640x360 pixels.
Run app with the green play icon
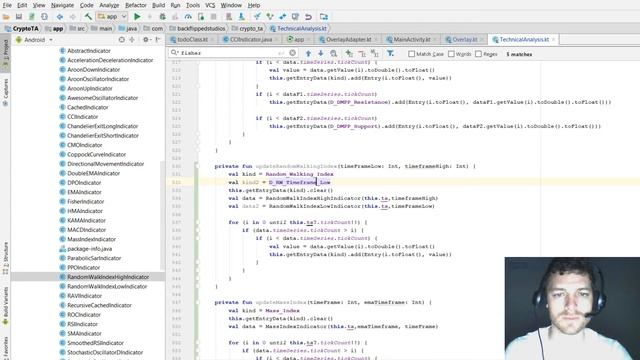137,17
